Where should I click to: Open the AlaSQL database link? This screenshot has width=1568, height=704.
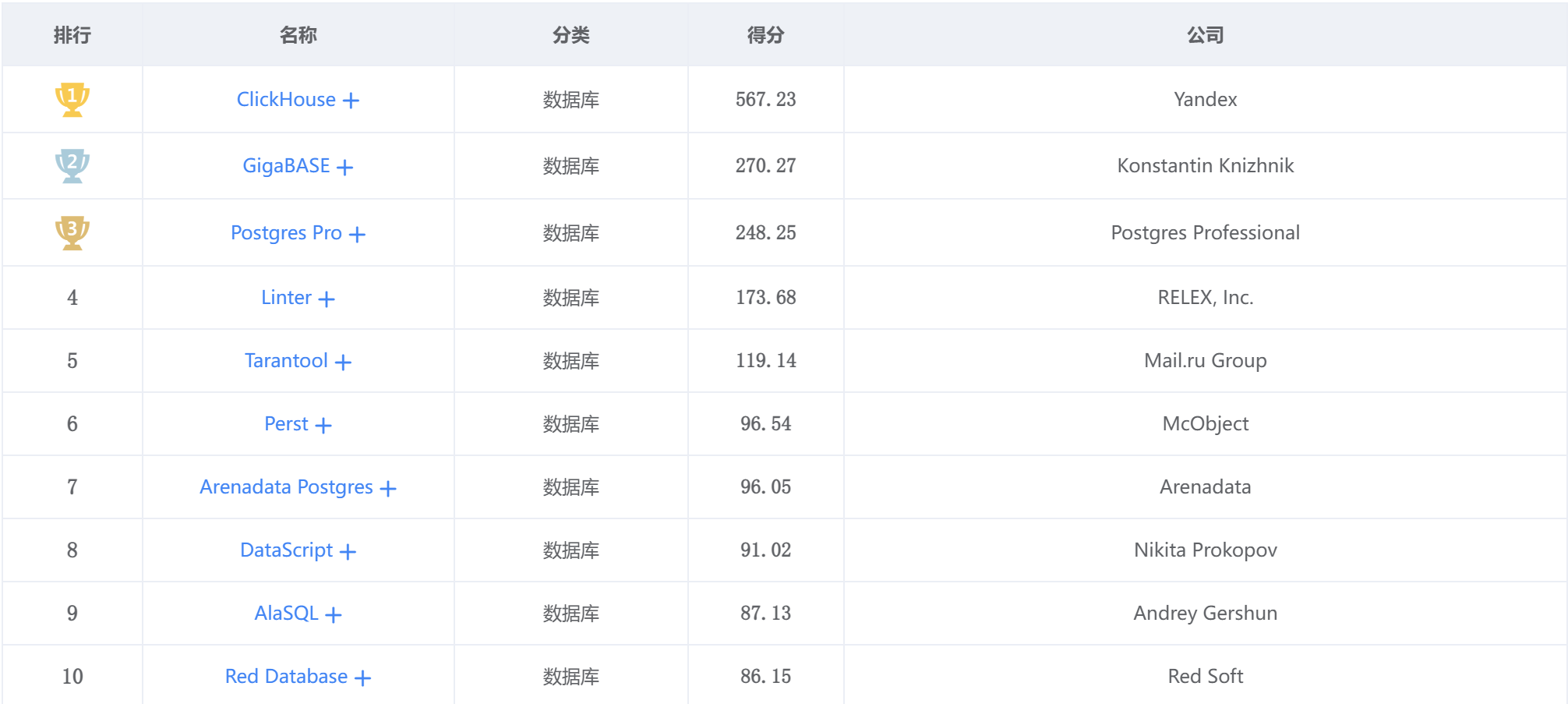point(286,613)
